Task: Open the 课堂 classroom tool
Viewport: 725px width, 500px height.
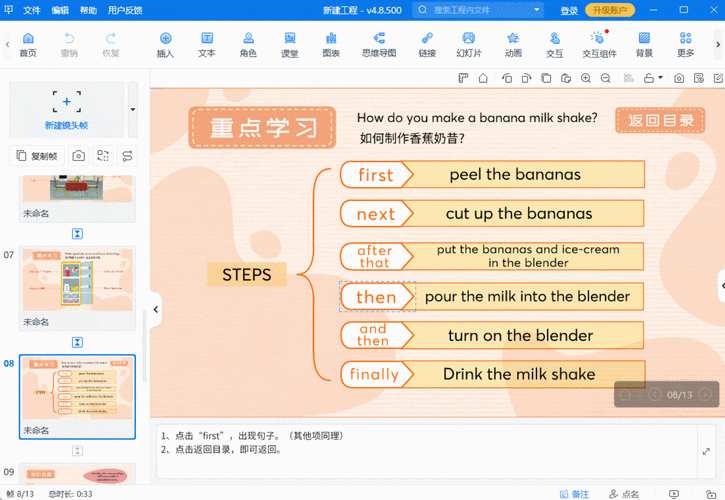Action: 290,44
